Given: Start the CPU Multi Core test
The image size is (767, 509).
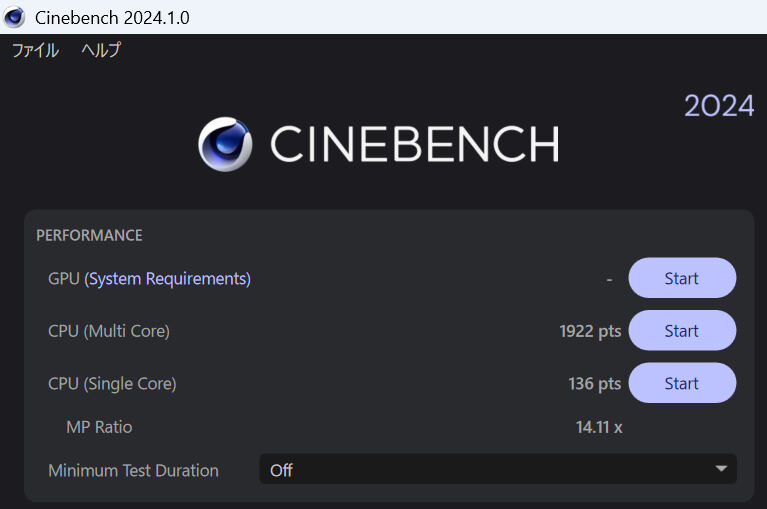Looking at the screenshot, I should 682,331.
